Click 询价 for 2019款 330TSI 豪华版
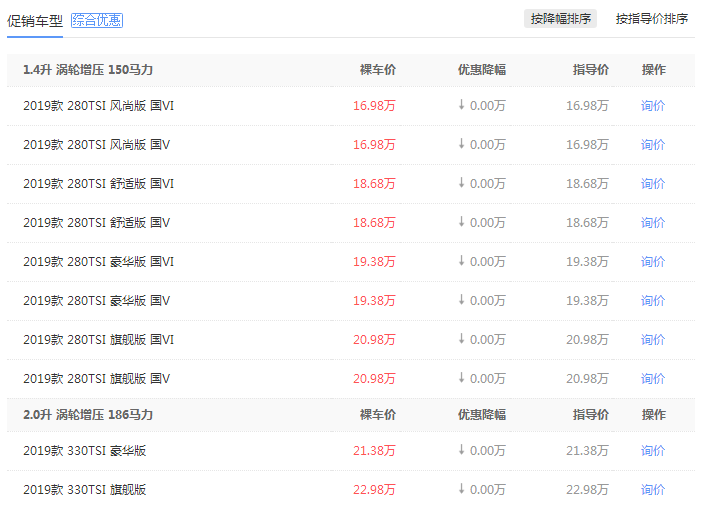Viewport: 708px width, 508px height. (653, 451)
